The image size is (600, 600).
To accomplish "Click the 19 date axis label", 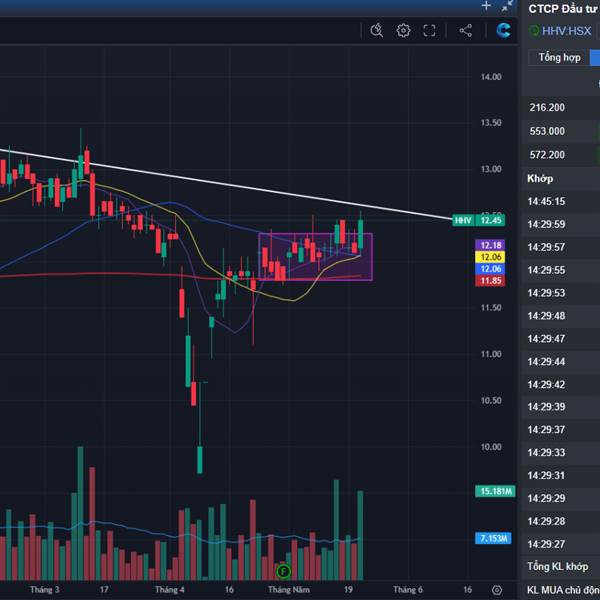I will (348, 590).
